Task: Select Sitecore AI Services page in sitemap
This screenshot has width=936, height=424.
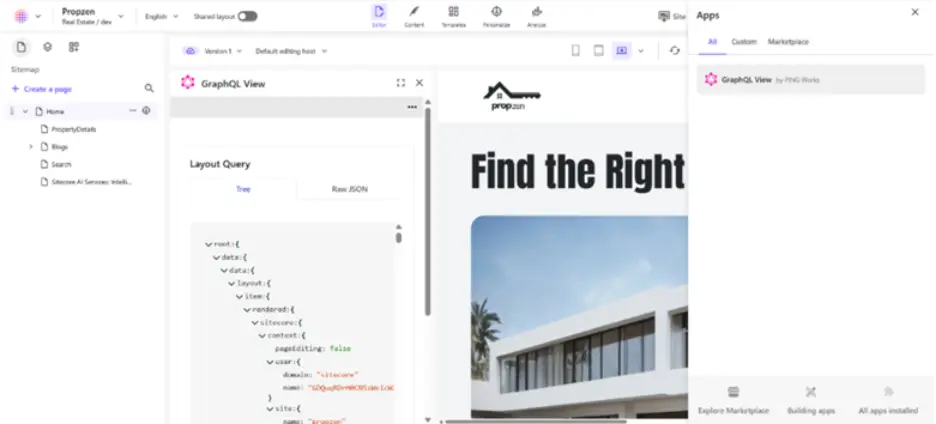Action: coord(91,182)
